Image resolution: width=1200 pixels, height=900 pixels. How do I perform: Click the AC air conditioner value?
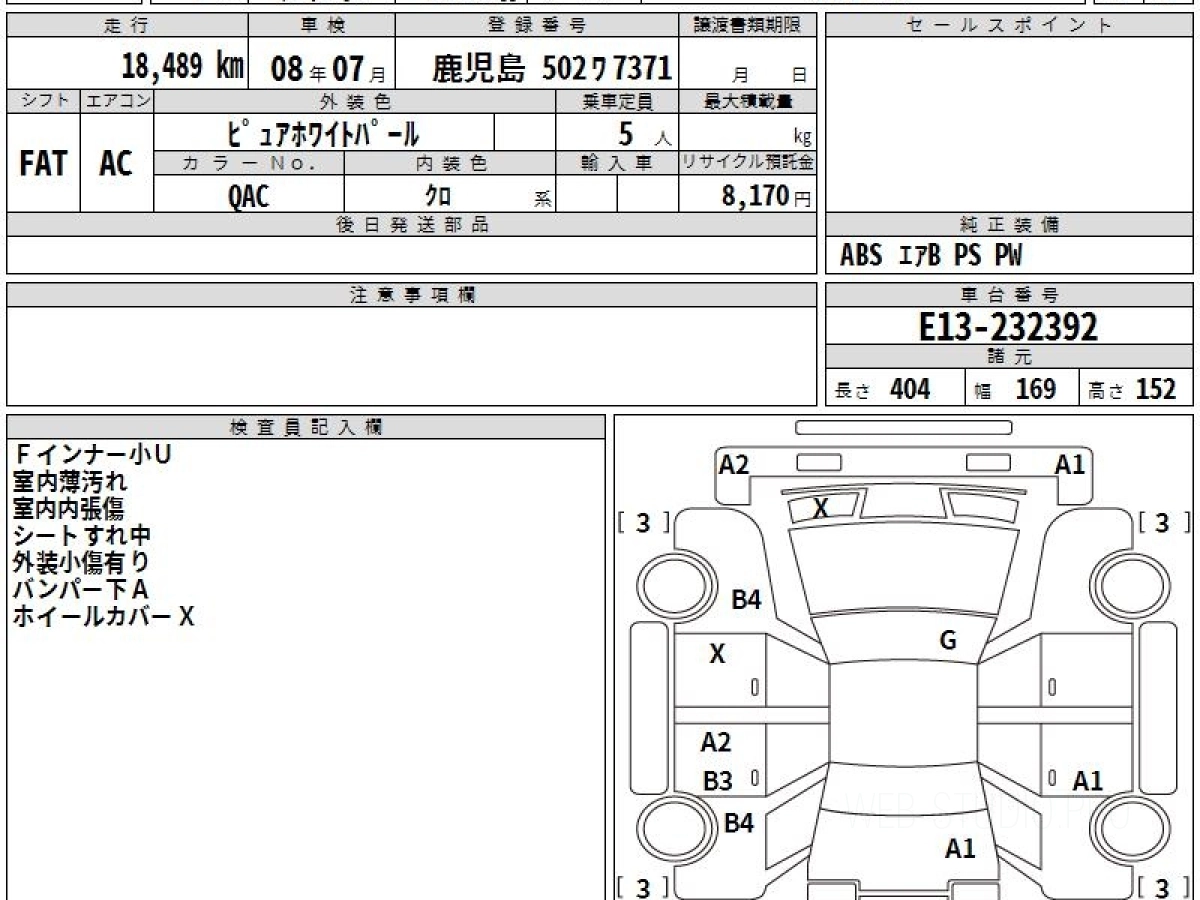[x=116, y=164]
